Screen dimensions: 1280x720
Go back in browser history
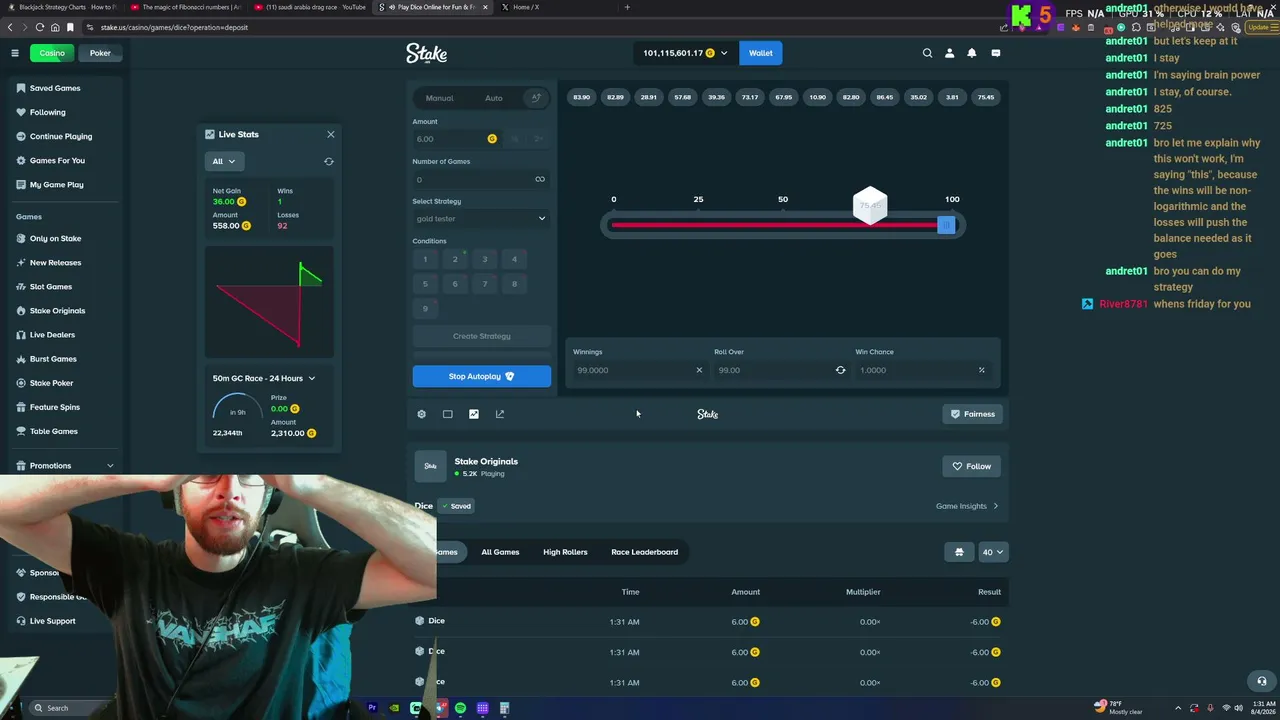tap(10, 27)
